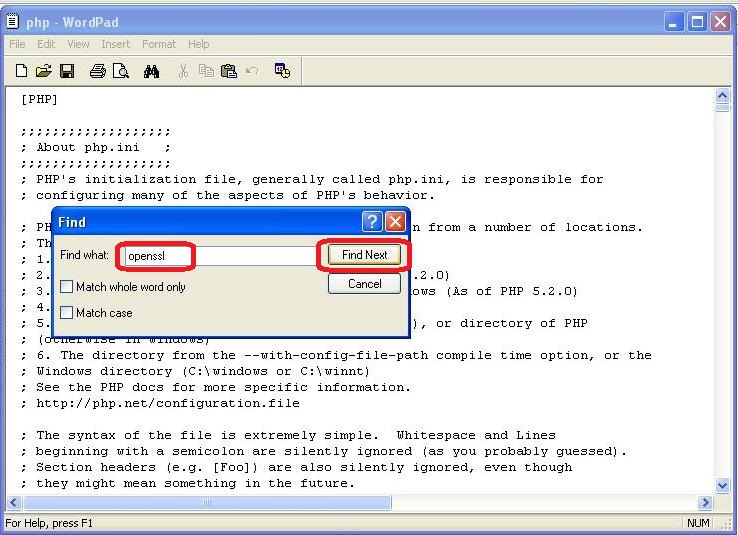Click the '[PHP]' section header text
Screen dimensions: 738x535
coord(39,99)
